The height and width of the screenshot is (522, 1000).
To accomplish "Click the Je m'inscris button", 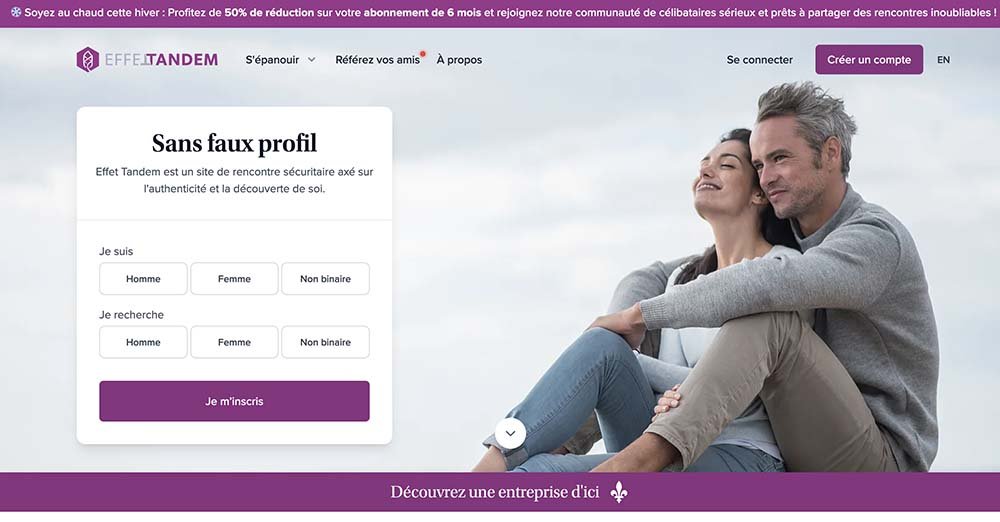I will (234, 401).
